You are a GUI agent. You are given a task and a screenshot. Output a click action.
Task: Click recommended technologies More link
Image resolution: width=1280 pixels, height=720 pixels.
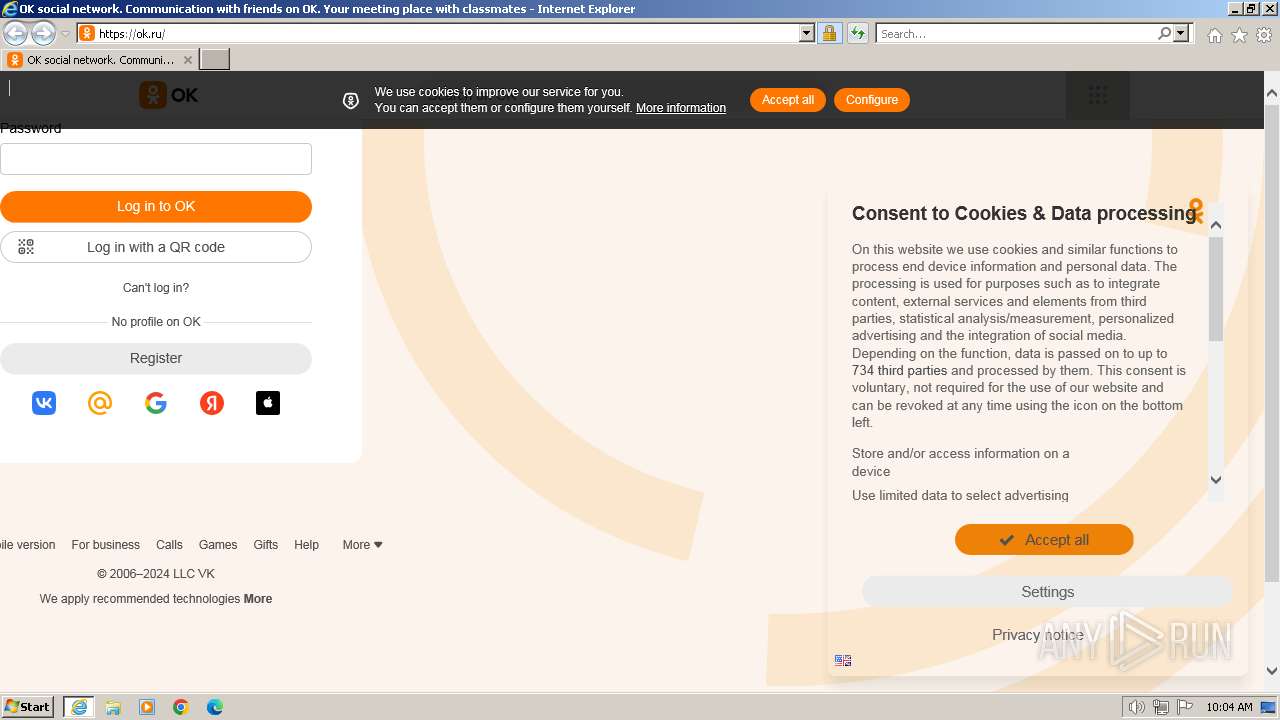258,599
